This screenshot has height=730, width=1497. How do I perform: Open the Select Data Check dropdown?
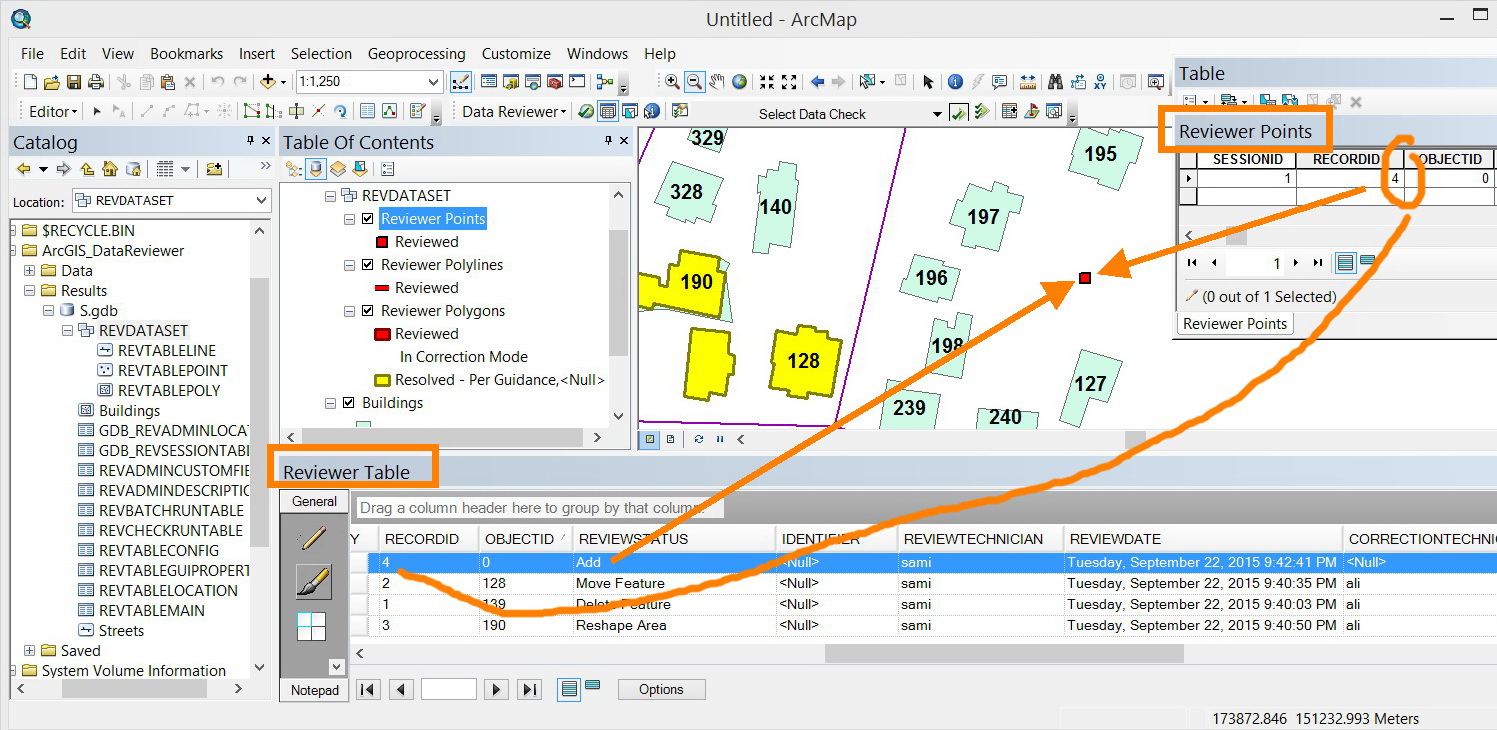click(x=937, y=114)
